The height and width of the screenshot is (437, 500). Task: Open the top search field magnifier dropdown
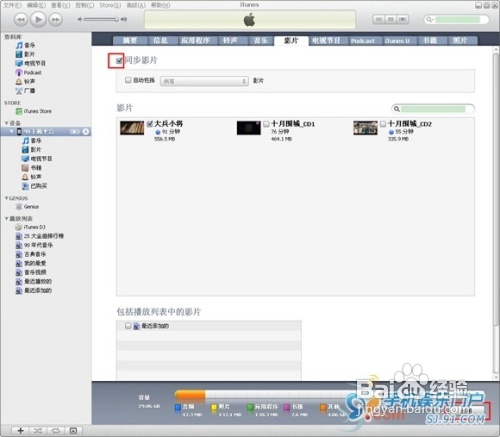click(x=430, y=19)
